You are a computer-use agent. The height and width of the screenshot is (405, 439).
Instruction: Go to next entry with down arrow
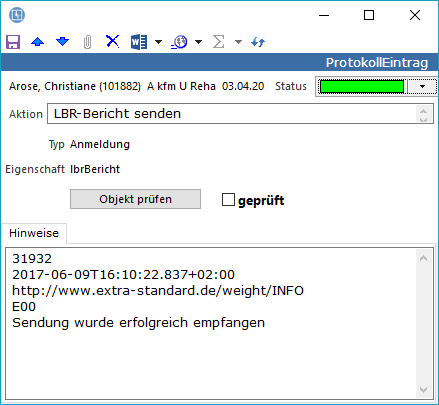pyautogui.click(x=62, y=42)
